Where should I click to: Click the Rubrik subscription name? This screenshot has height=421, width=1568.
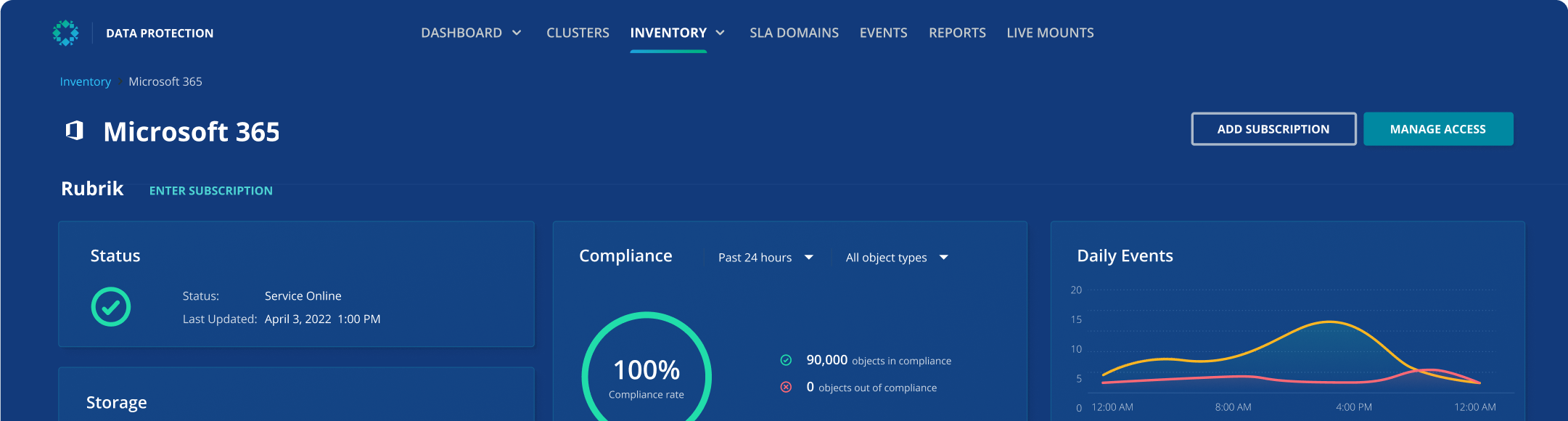click(92, 189)
